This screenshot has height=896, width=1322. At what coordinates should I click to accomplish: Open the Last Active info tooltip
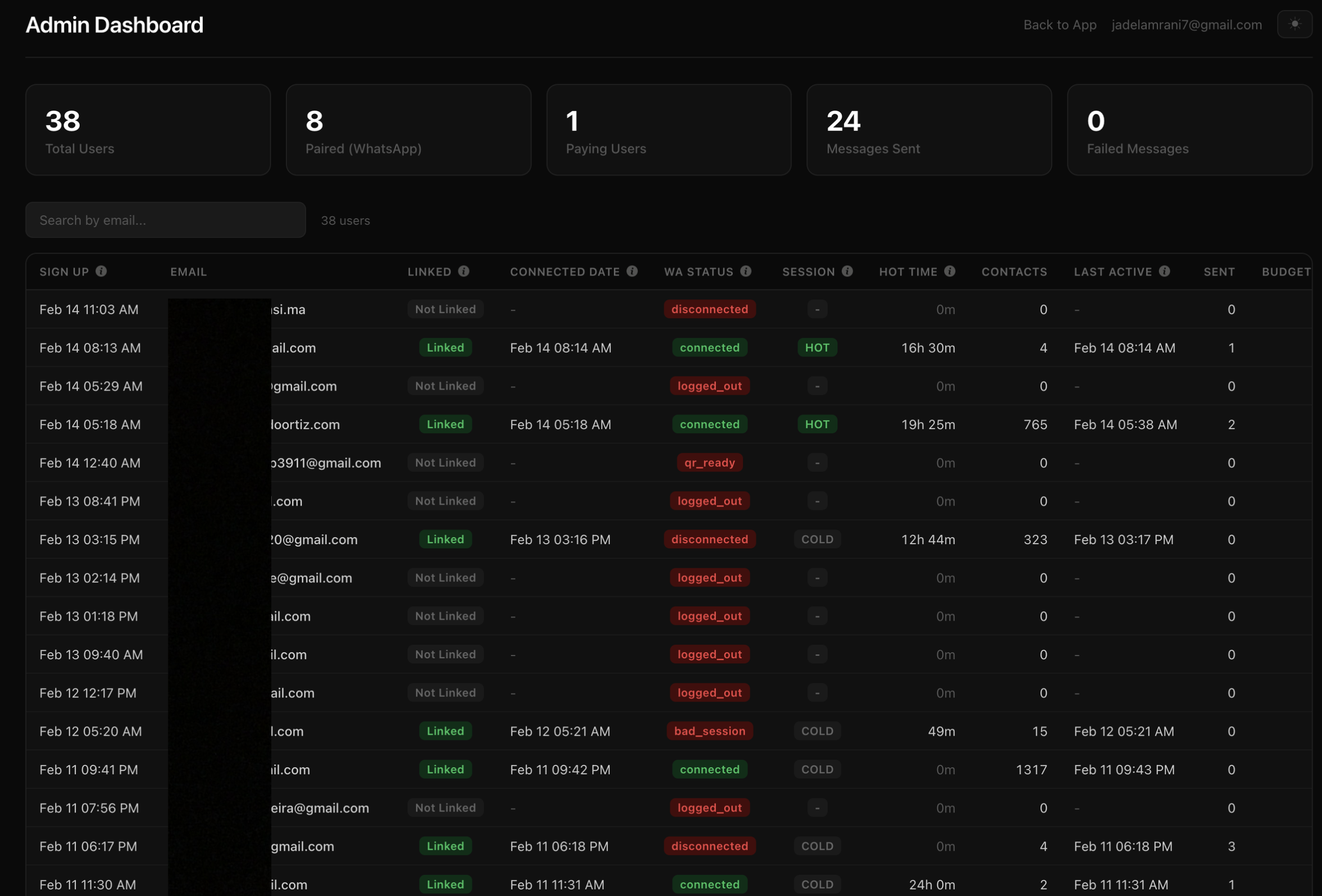(1164, 271)
